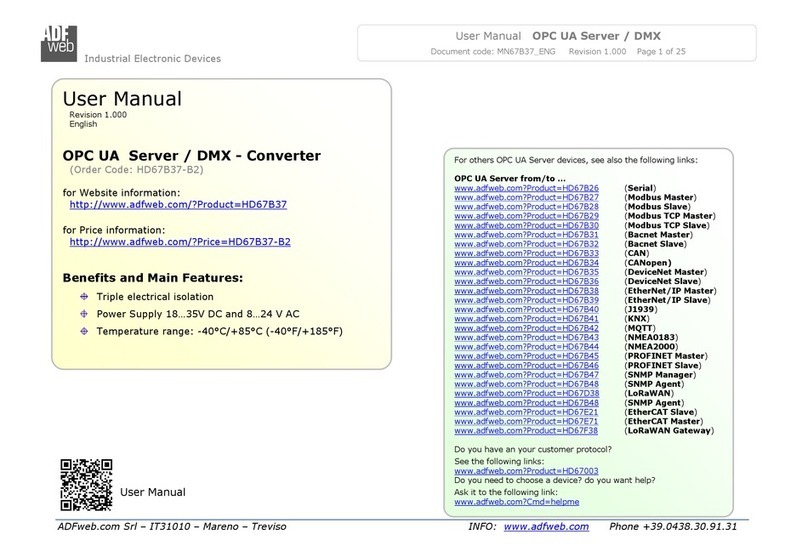The height and width of the screenshot is (557, 808).
Task: Open the HD67B27 Modbus Master link
Action: pyautogui.click(x=526, y=197)
